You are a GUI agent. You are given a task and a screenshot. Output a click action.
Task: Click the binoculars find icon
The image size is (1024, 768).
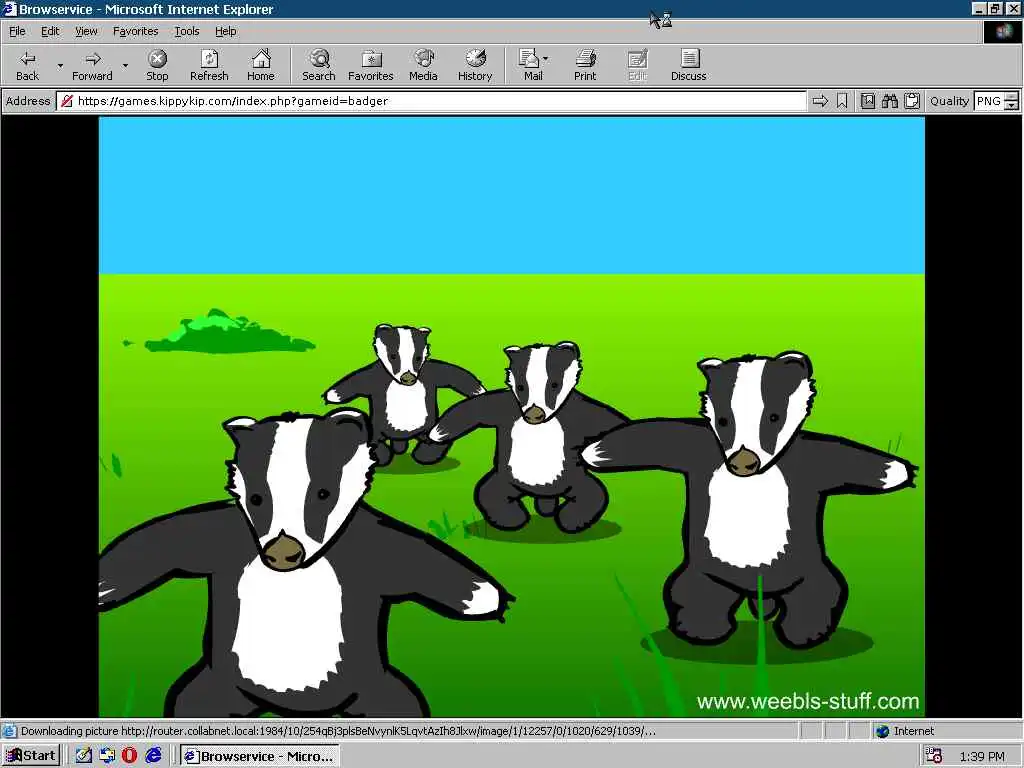tap(889, 101)
